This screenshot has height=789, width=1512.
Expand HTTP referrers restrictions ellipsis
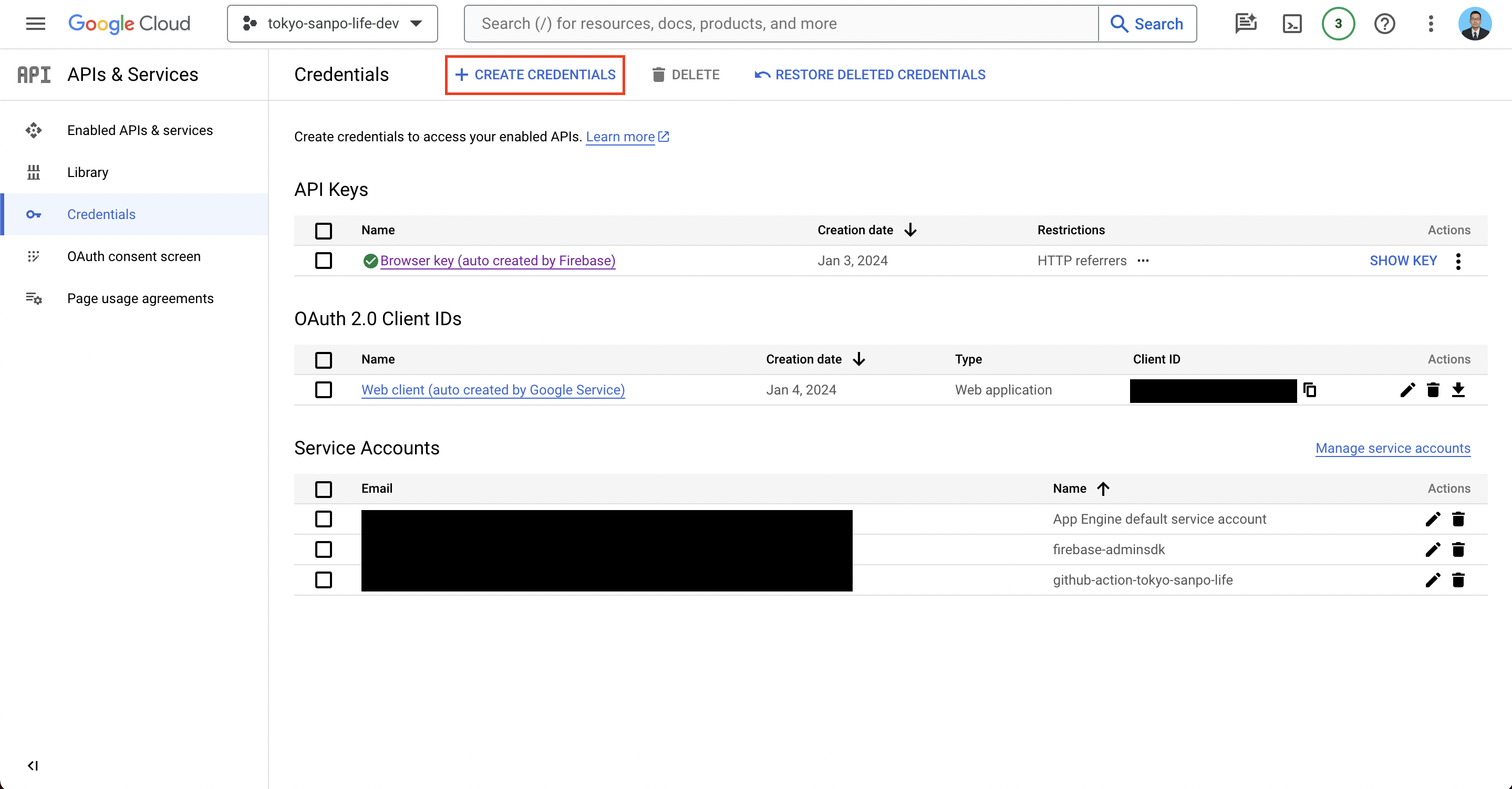1143,261
